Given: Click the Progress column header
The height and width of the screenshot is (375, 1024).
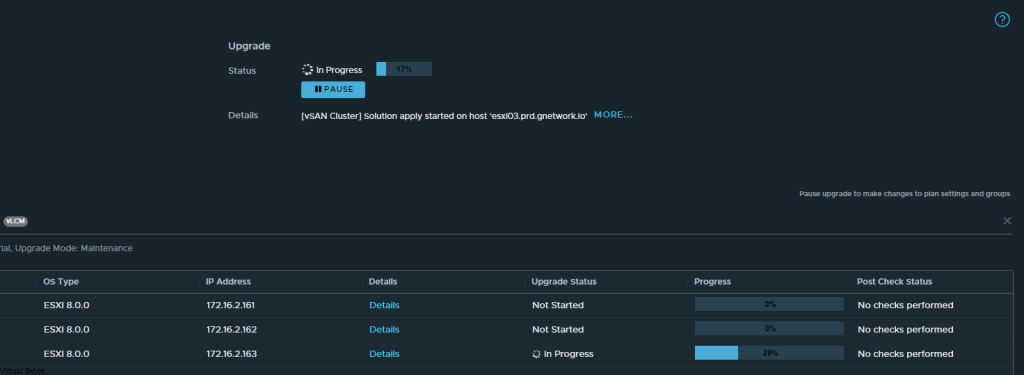Looking at the screenshot, I should tap(712, 282).
